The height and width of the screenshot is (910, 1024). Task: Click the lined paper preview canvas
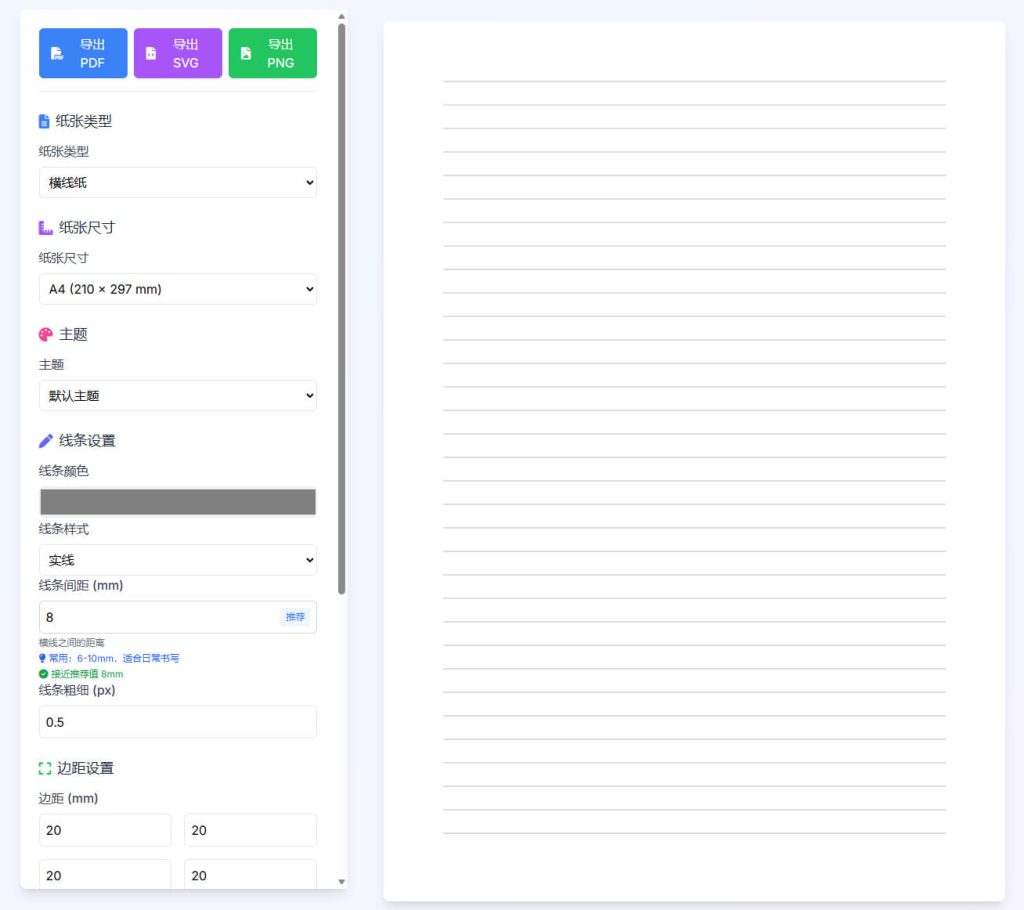click(x=694, y=460)
